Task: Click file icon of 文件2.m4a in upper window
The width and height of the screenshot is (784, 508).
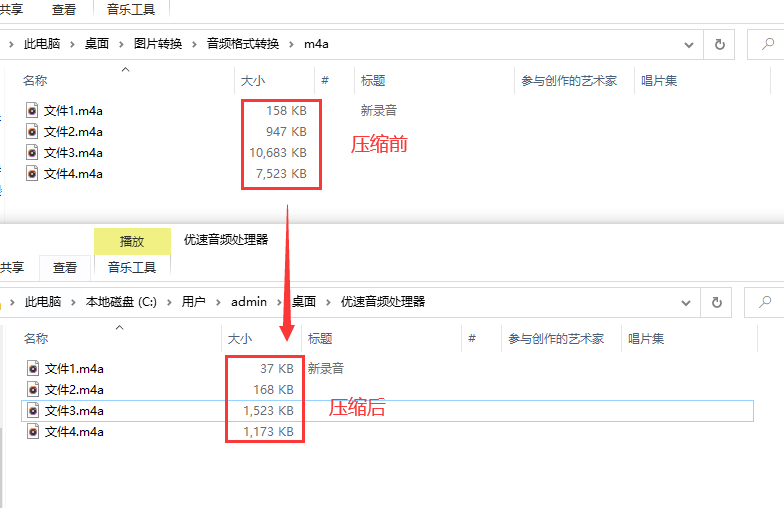Action: (x=32, y=131)
